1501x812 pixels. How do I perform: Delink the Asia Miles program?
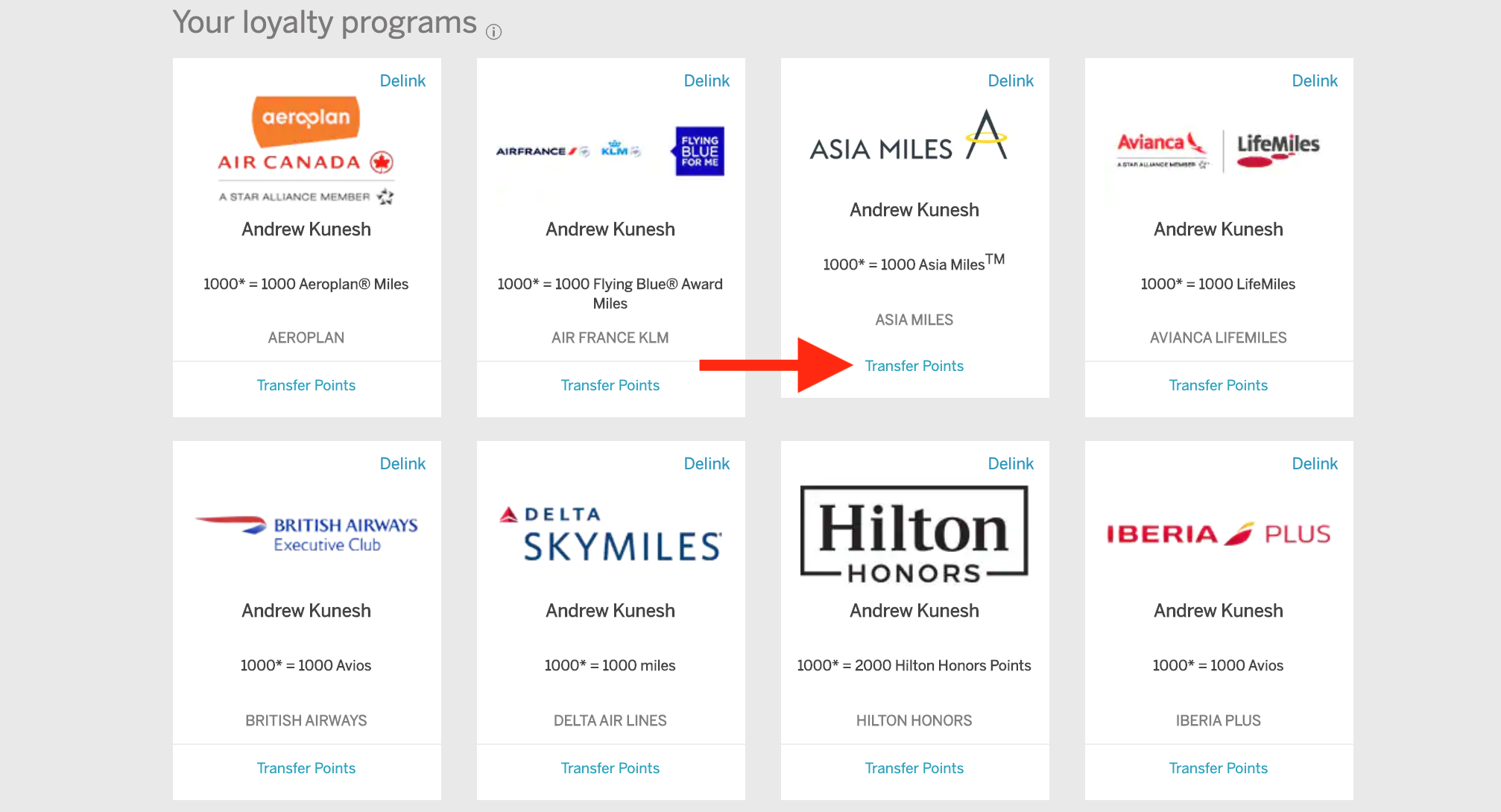pyautogui.click(x=1011, y=80)
